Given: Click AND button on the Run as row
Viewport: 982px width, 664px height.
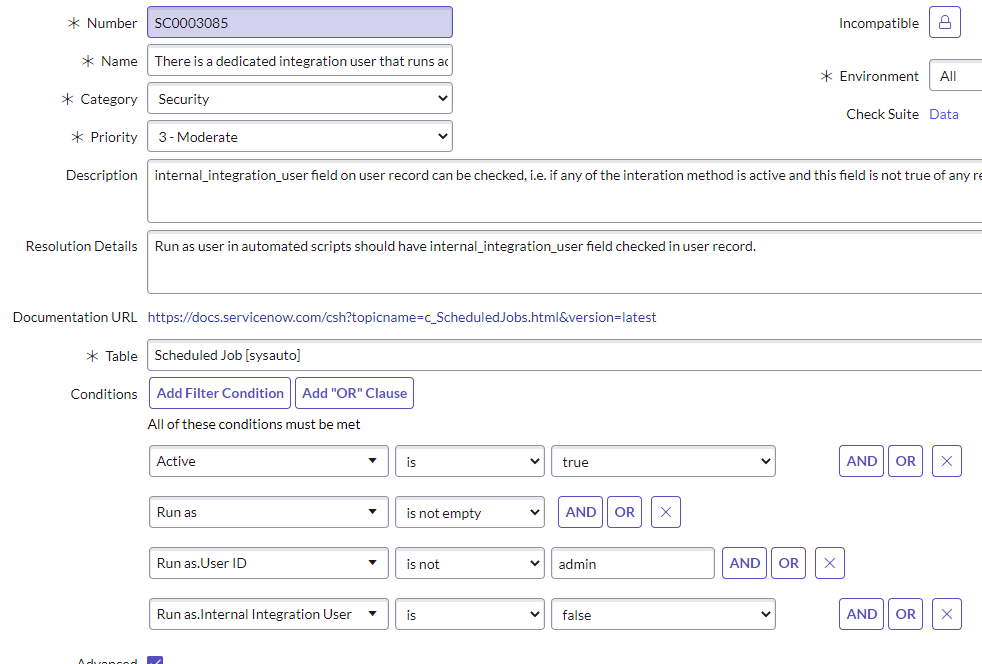Looking at the screenshot, I should 581,512.
